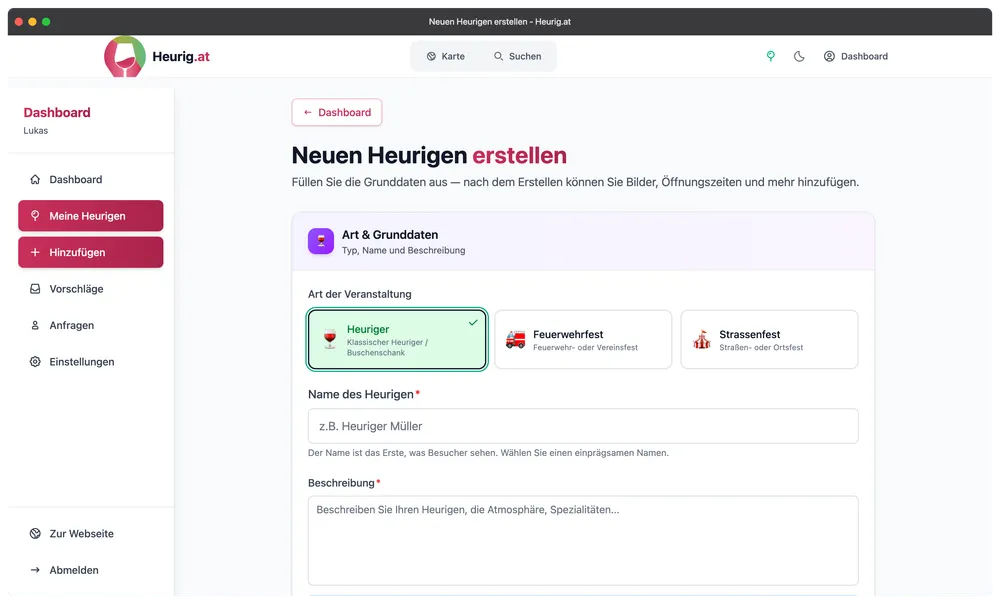1000x604 pixels.
Task: Click the fire truck icon on Feuerwehrfest
Action: [x=515, y=339]
